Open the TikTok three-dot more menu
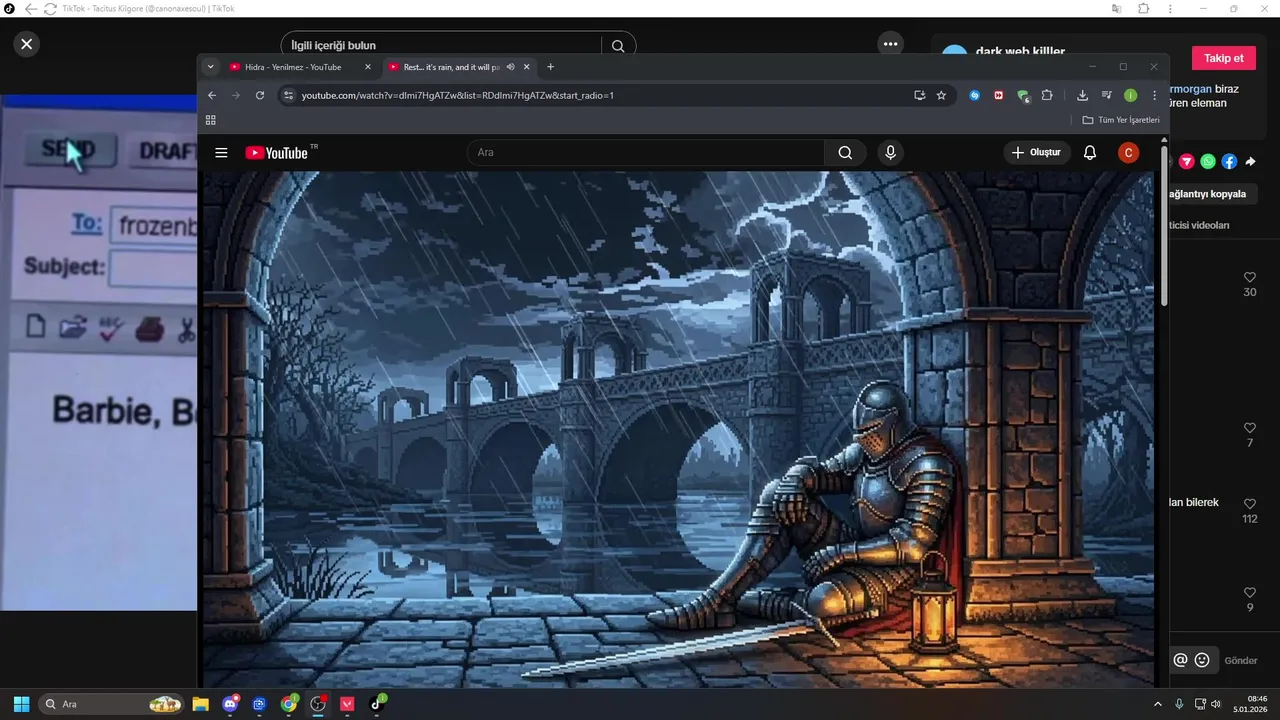Screen dimensions: 1280x720 pyautogui.click(x=890, y=44)
